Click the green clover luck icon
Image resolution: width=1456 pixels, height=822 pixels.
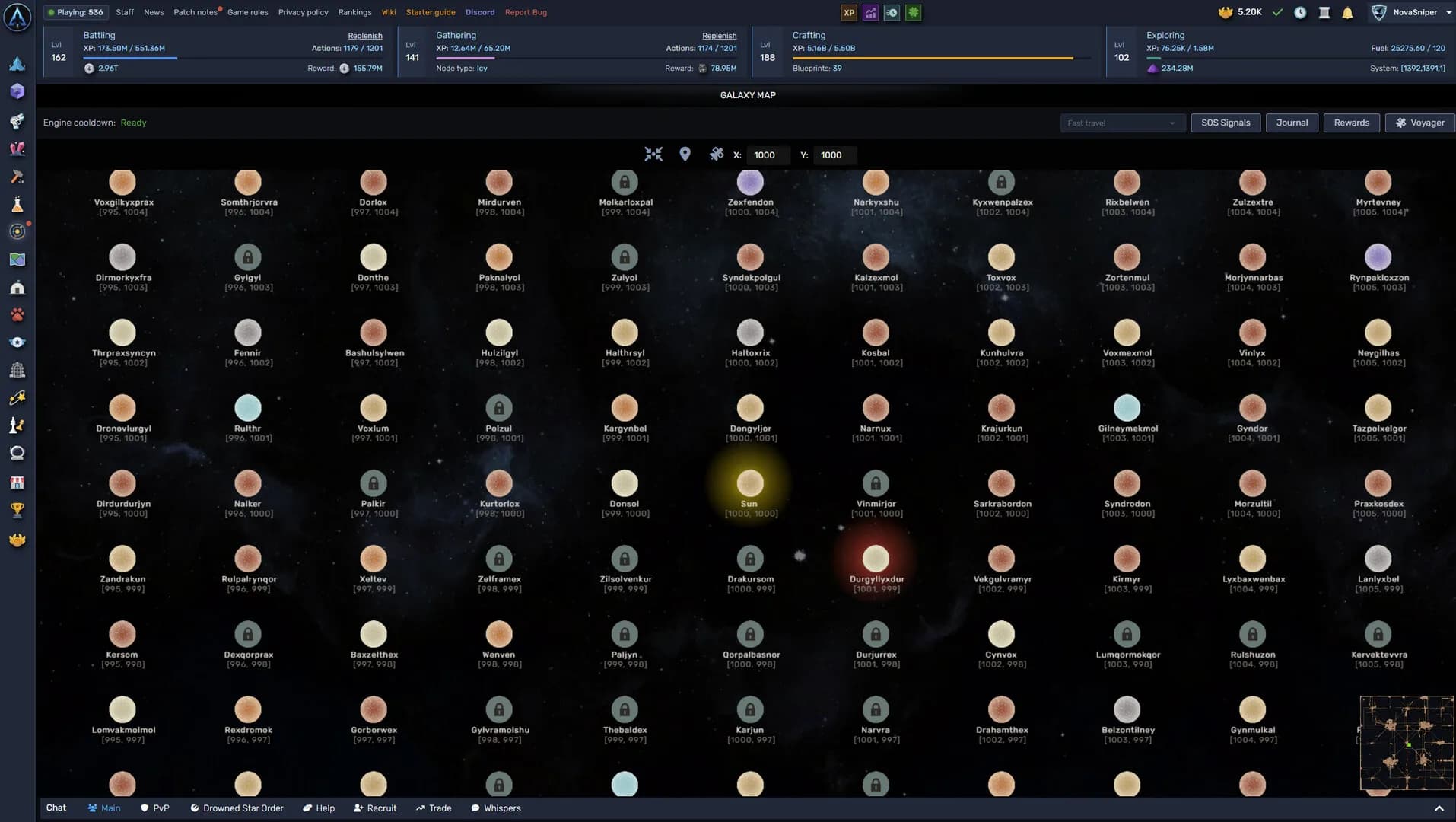[x=914, y=12]
